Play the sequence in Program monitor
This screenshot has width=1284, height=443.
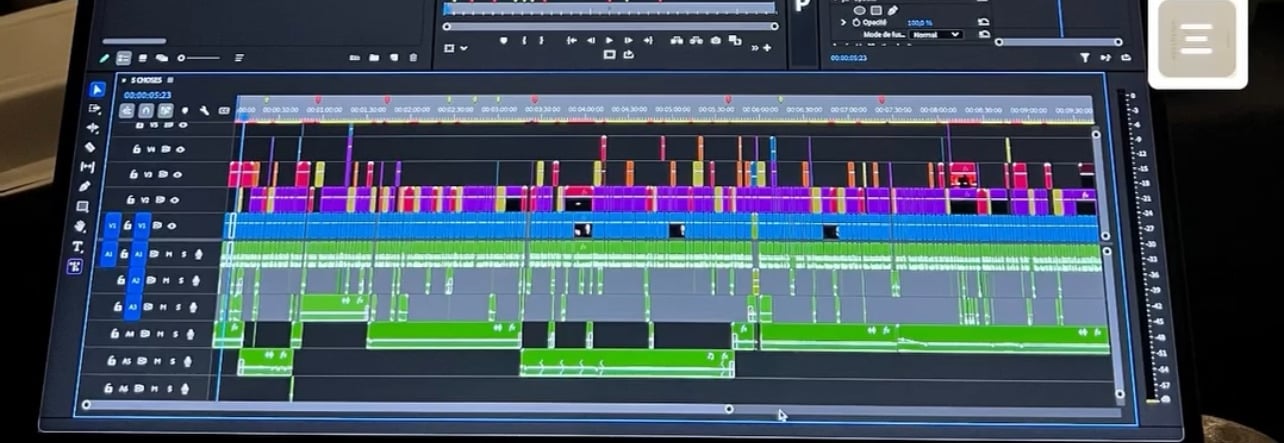pyautogui.click(x=609, y=40)
